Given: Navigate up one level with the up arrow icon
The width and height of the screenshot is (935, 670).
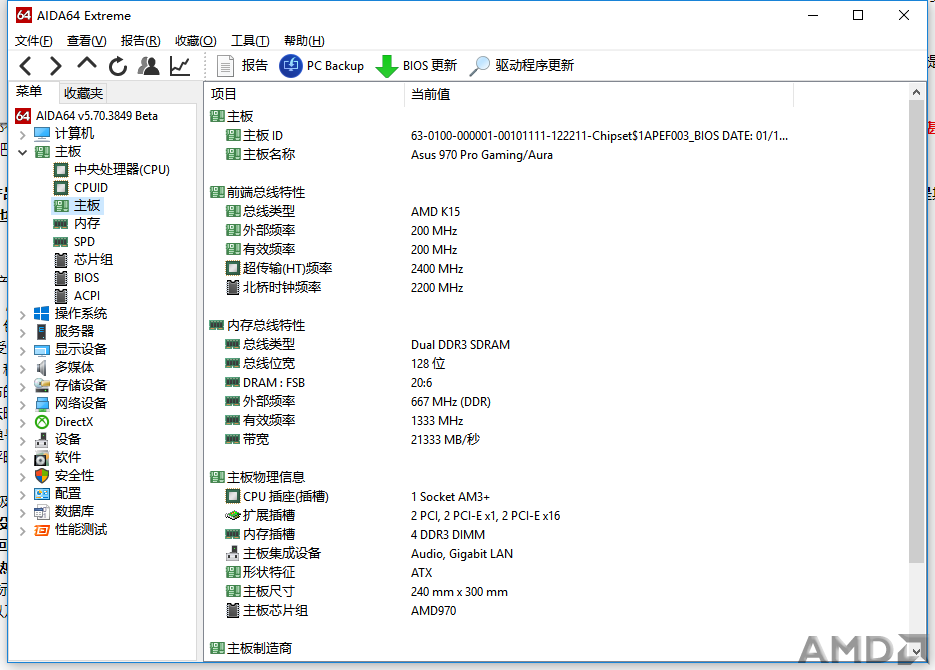Looking at the screenshot, I should (86, 63).
